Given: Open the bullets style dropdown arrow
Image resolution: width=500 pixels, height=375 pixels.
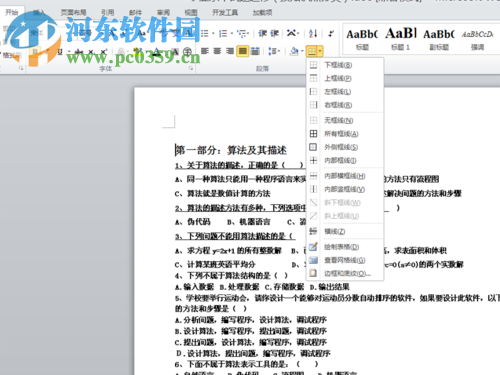Looking at the screenshot, I should tap(213, 34).
